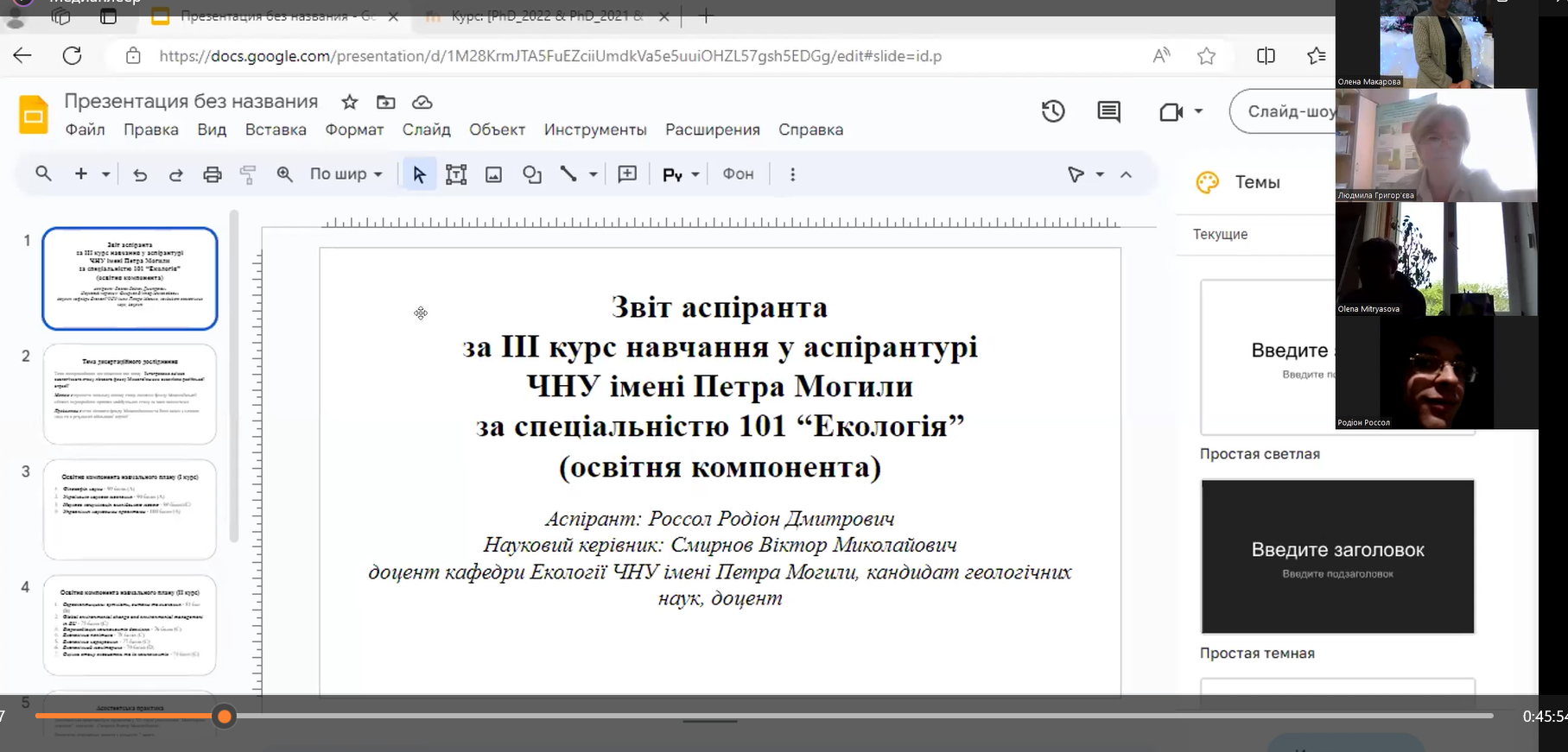Viewport: 1568px width, 752px height.
Task: Open the search menus magnifier
Action: coord(43,174)
